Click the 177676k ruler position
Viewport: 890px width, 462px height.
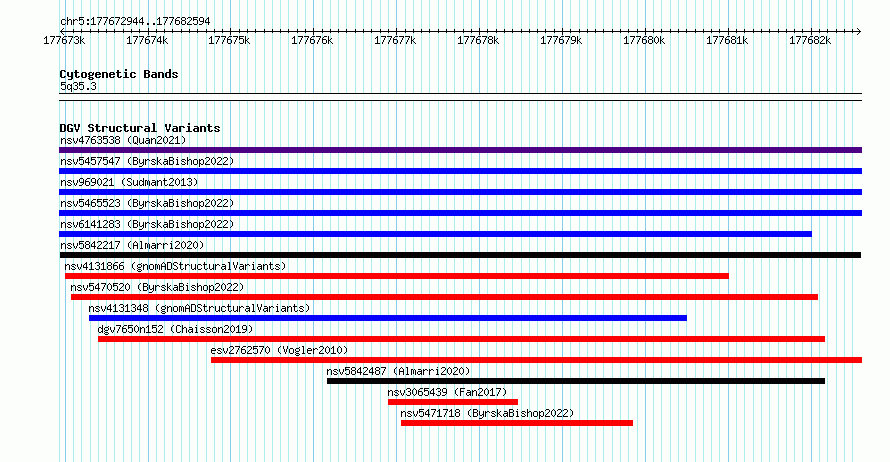[x=312, y=41]
